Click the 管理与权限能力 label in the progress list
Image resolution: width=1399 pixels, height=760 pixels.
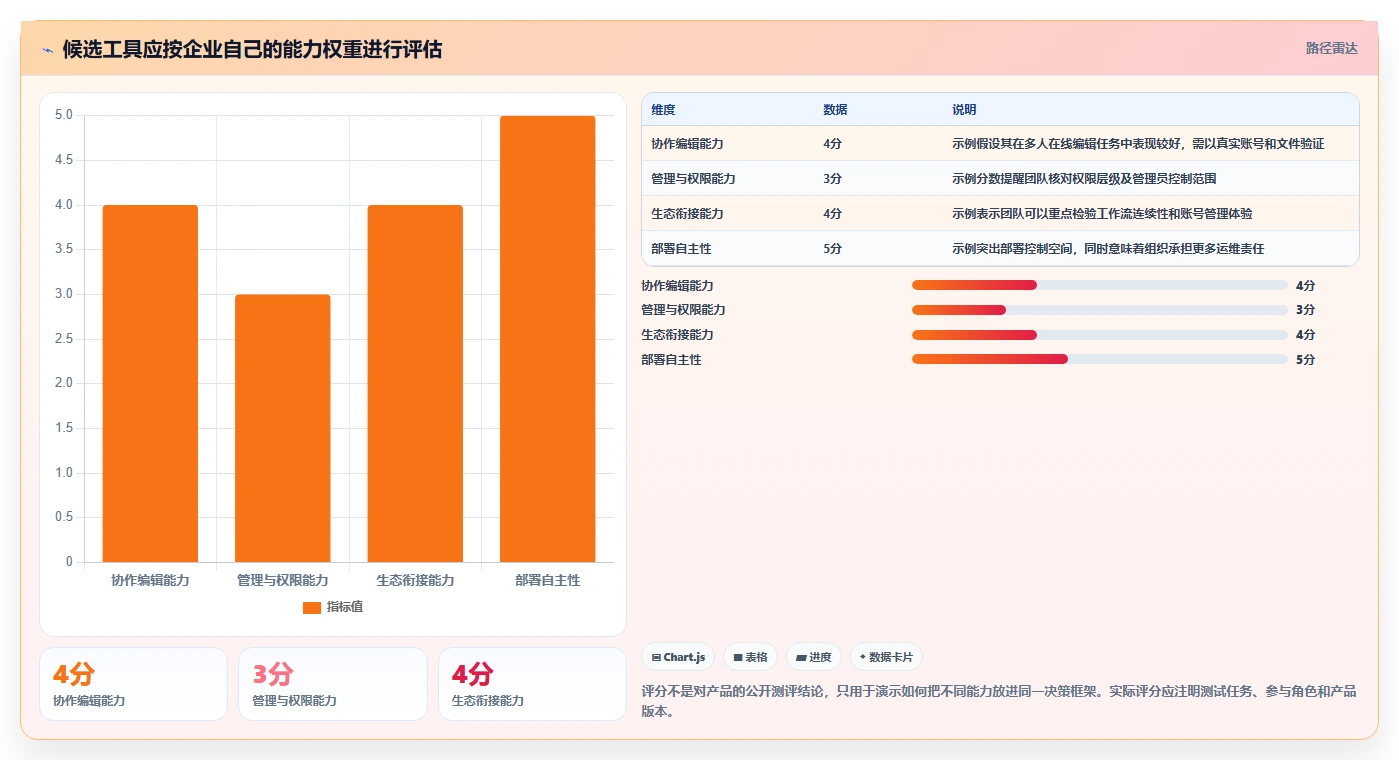tap(684, 310)
